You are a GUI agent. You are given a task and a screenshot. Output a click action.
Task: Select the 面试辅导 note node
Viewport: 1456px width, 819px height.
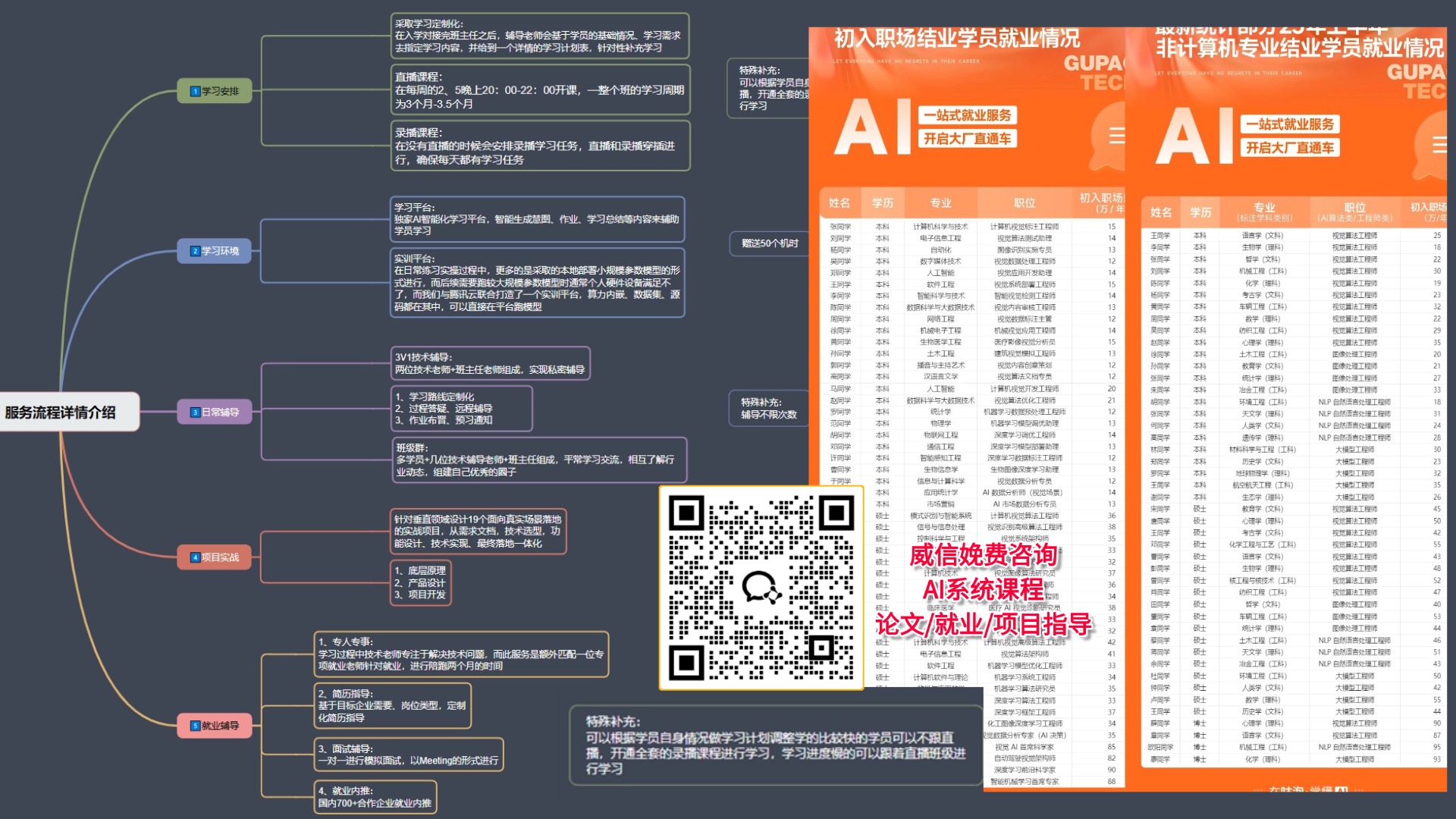pos(409,755)
